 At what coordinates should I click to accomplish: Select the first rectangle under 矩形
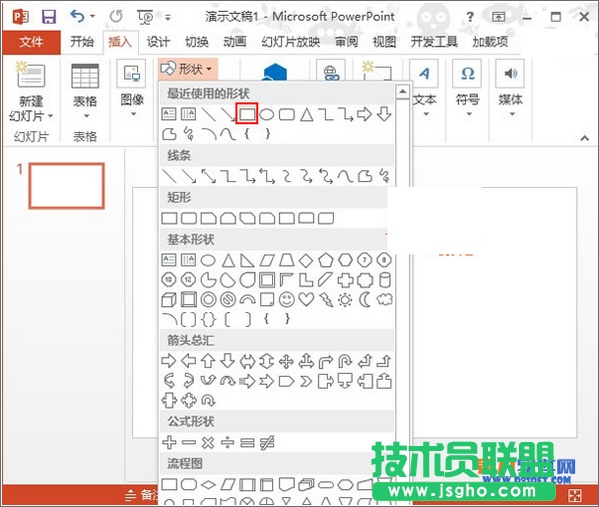click(169, 218)
